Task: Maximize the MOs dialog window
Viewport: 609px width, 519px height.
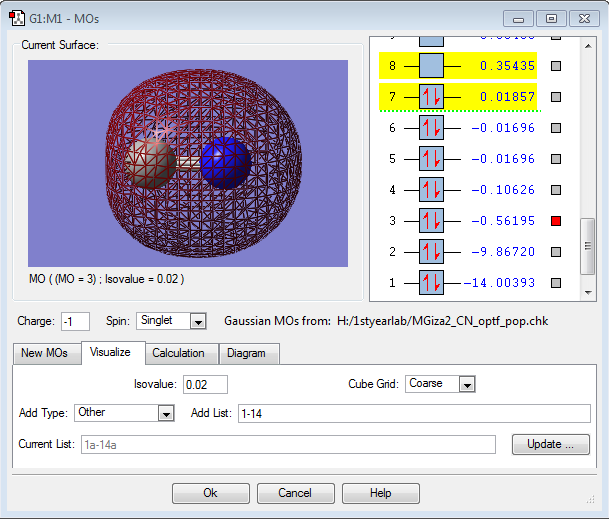Action: coord(551,19)
